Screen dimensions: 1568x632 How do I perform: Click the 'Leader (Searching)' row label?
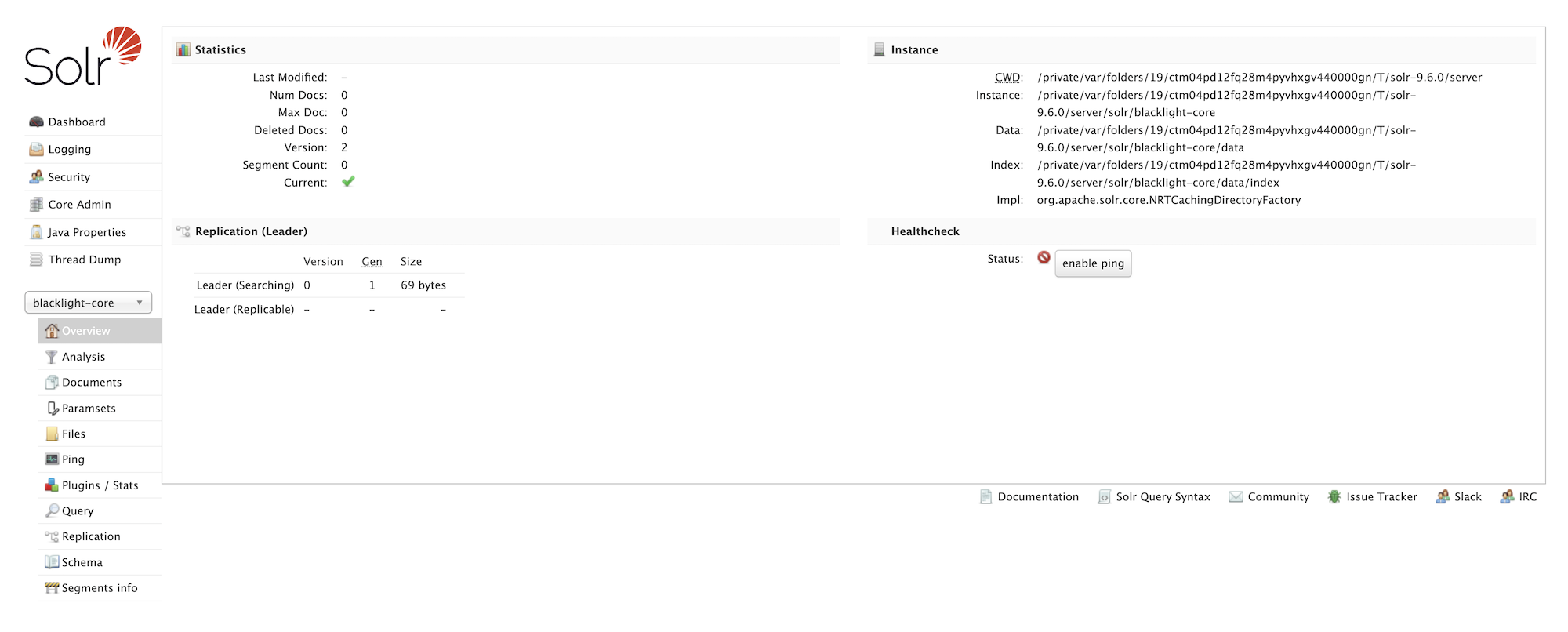[x=245, y=285]
